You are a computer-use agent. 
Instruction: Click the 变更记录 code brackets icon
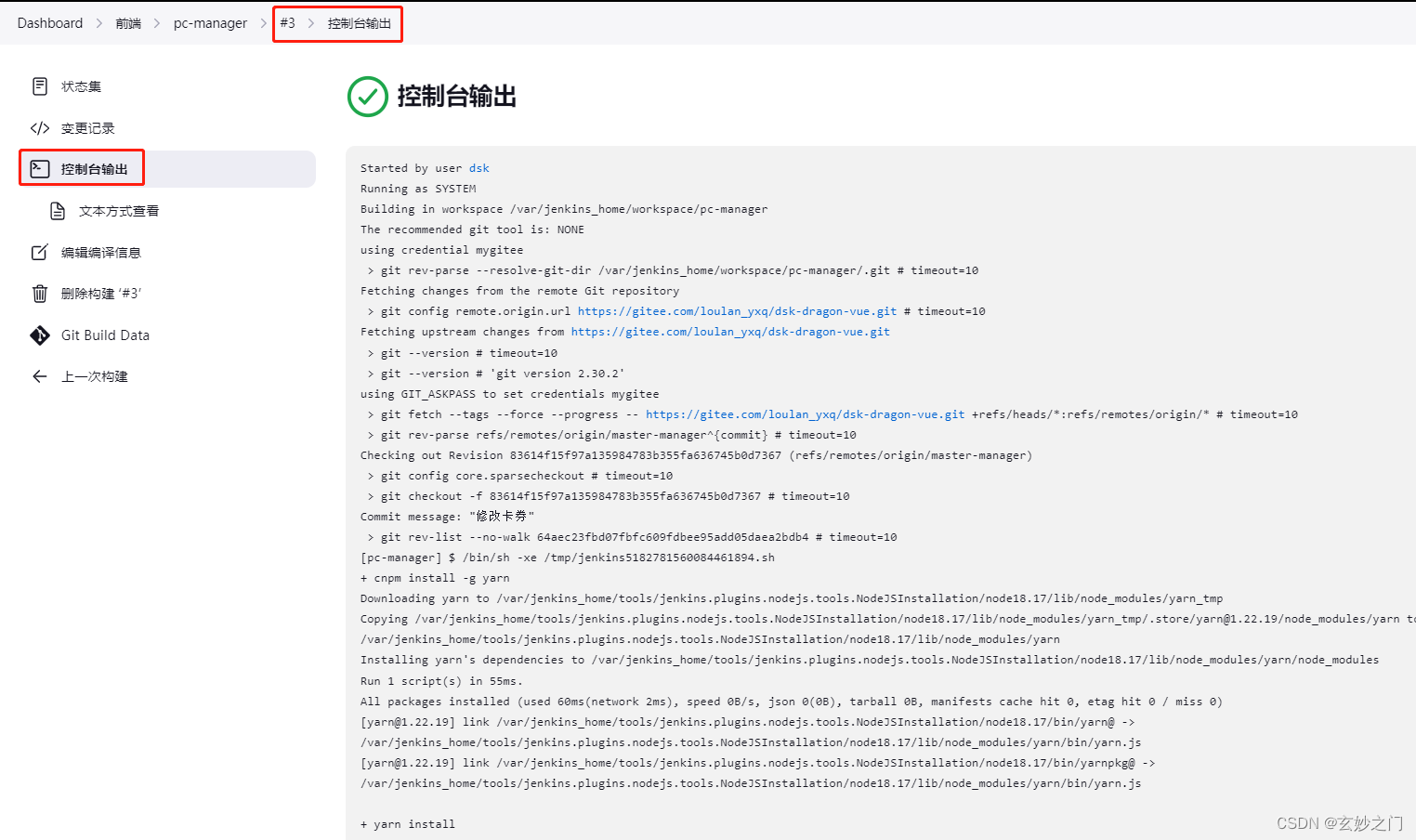point(40,128)
